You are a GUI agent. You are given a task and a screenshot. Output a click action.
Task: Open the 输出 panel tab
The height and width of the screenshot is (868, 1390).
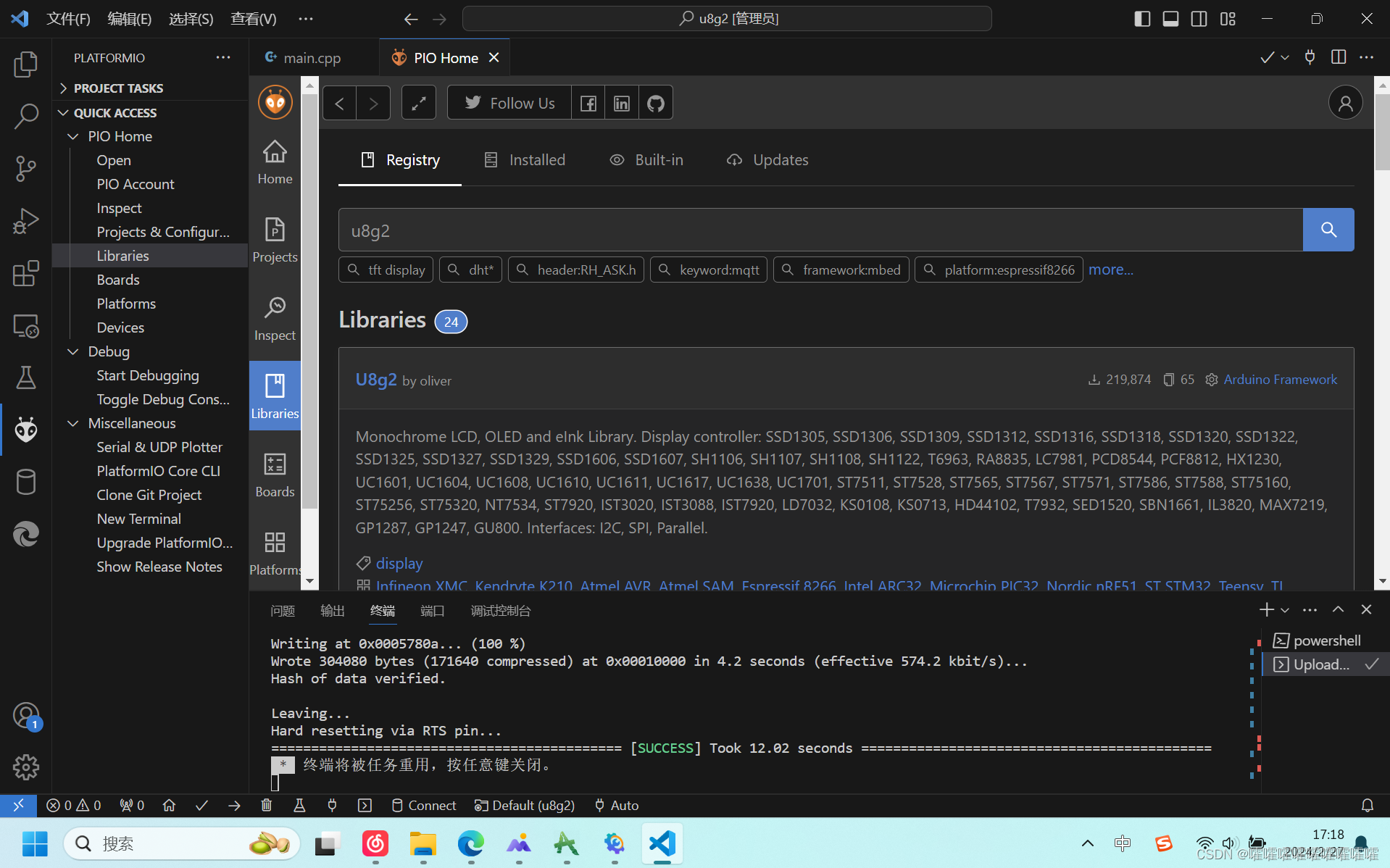[x=333, y=611]
